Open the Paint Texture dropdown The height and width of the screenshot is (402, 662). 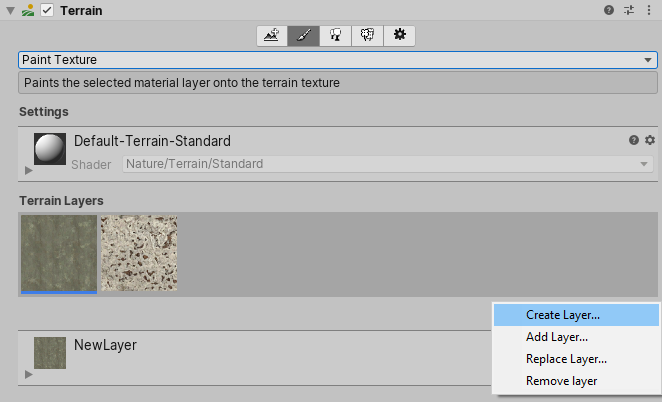tap(337, 60)
